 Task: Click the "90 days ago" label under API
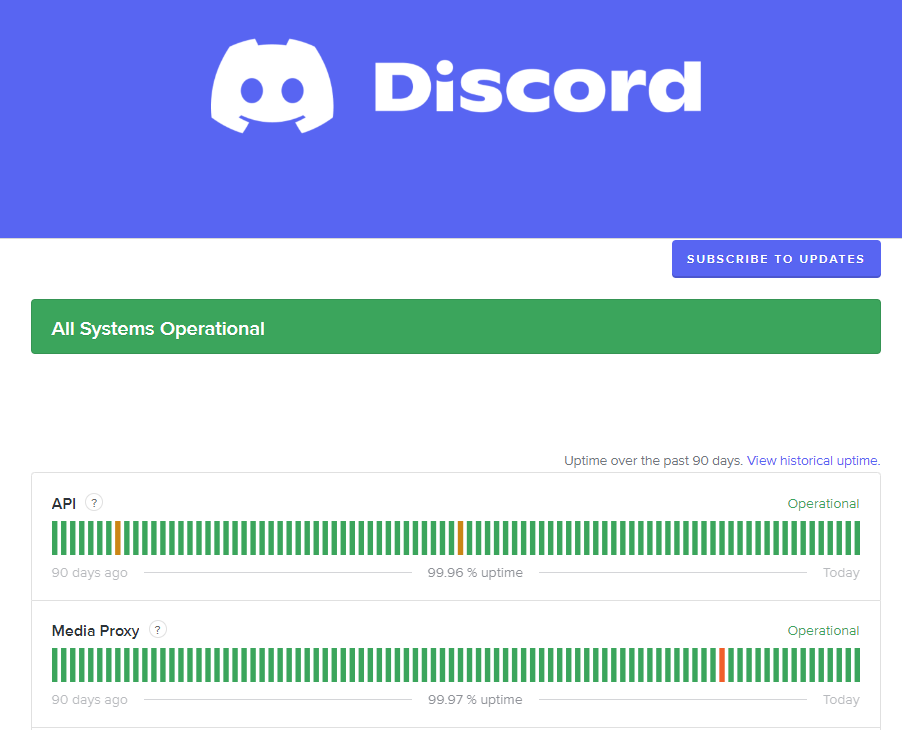(90, 573)
